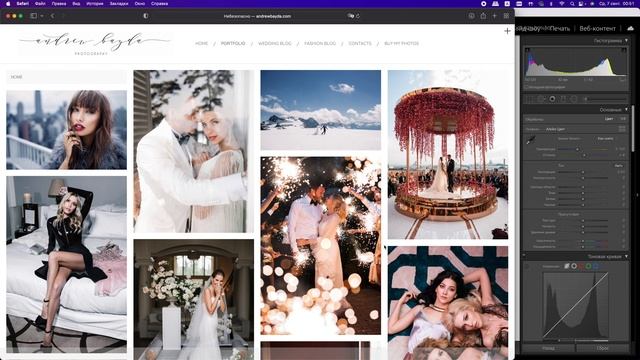Screen dimensions: 640x360
Task: Select the Цвет treatment option
Action: coord(609,119)
